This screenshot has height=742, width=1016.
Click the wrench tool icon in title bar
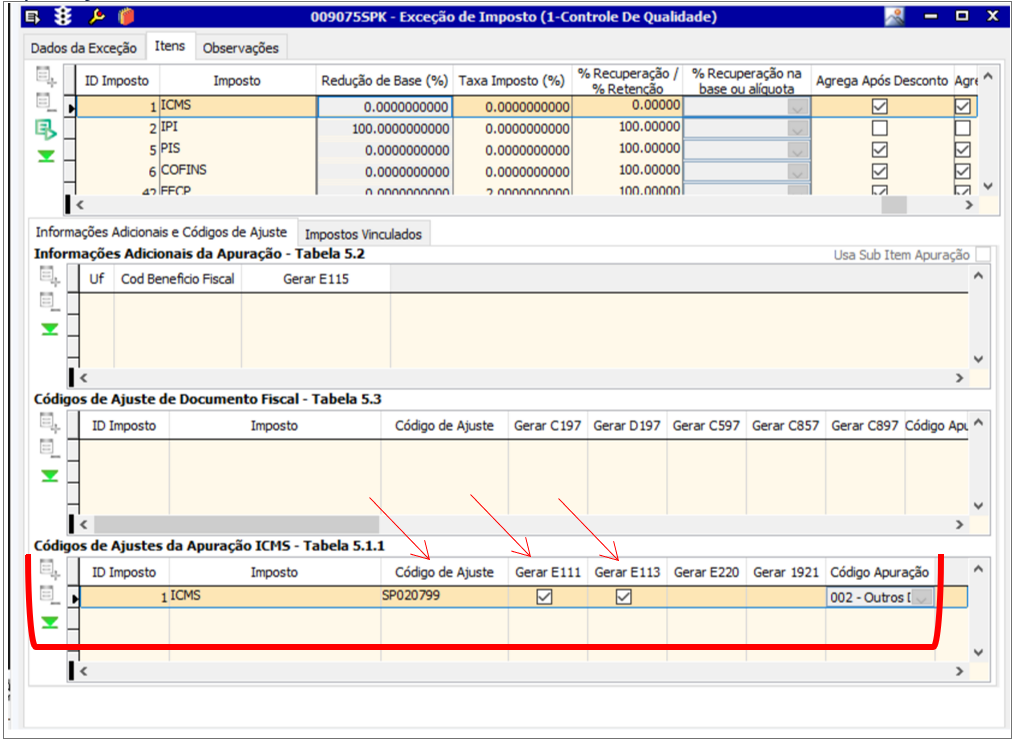click(96, 16)
